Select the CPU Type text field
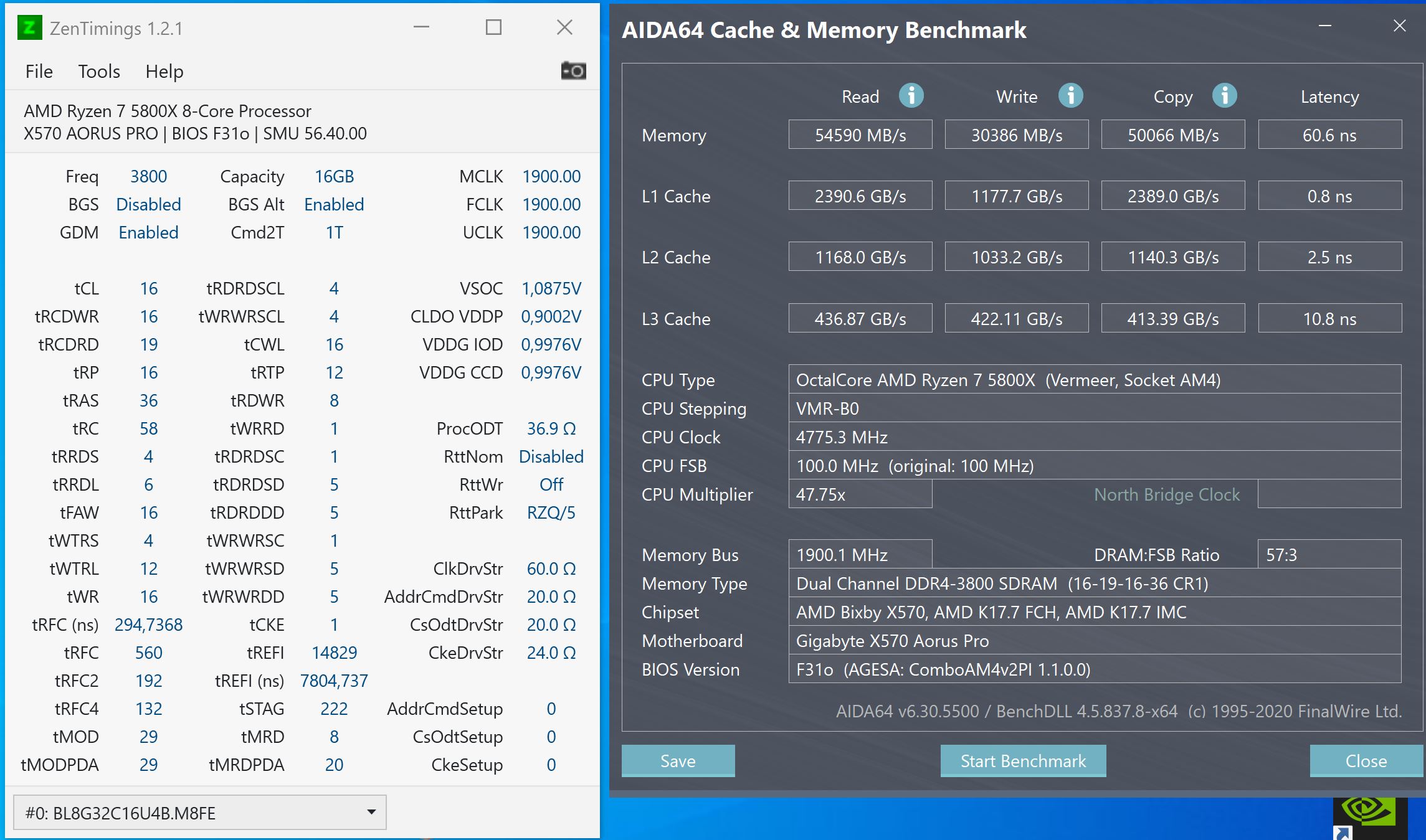This screenshot has width=1426, height=840. 1094,380
